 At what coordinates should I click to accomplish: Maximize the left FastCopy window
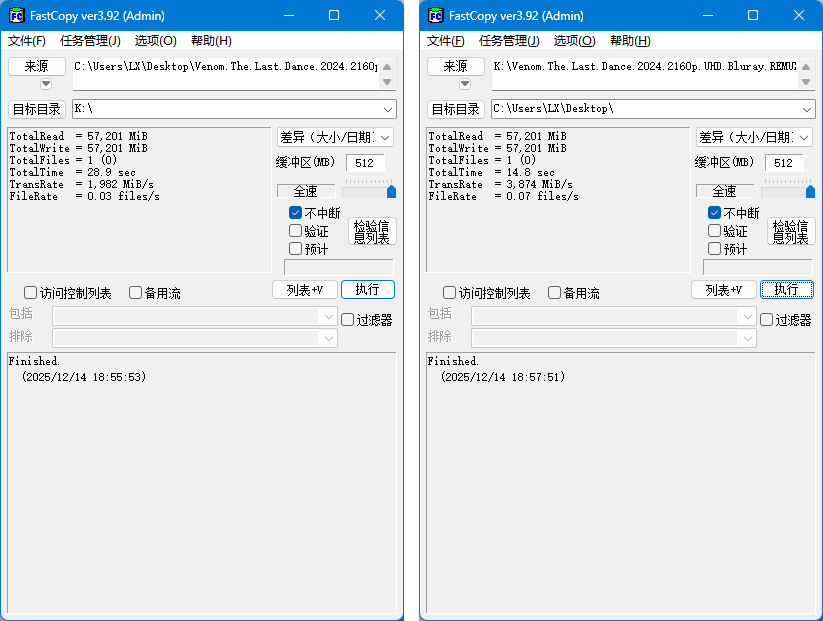coord(334,15)
